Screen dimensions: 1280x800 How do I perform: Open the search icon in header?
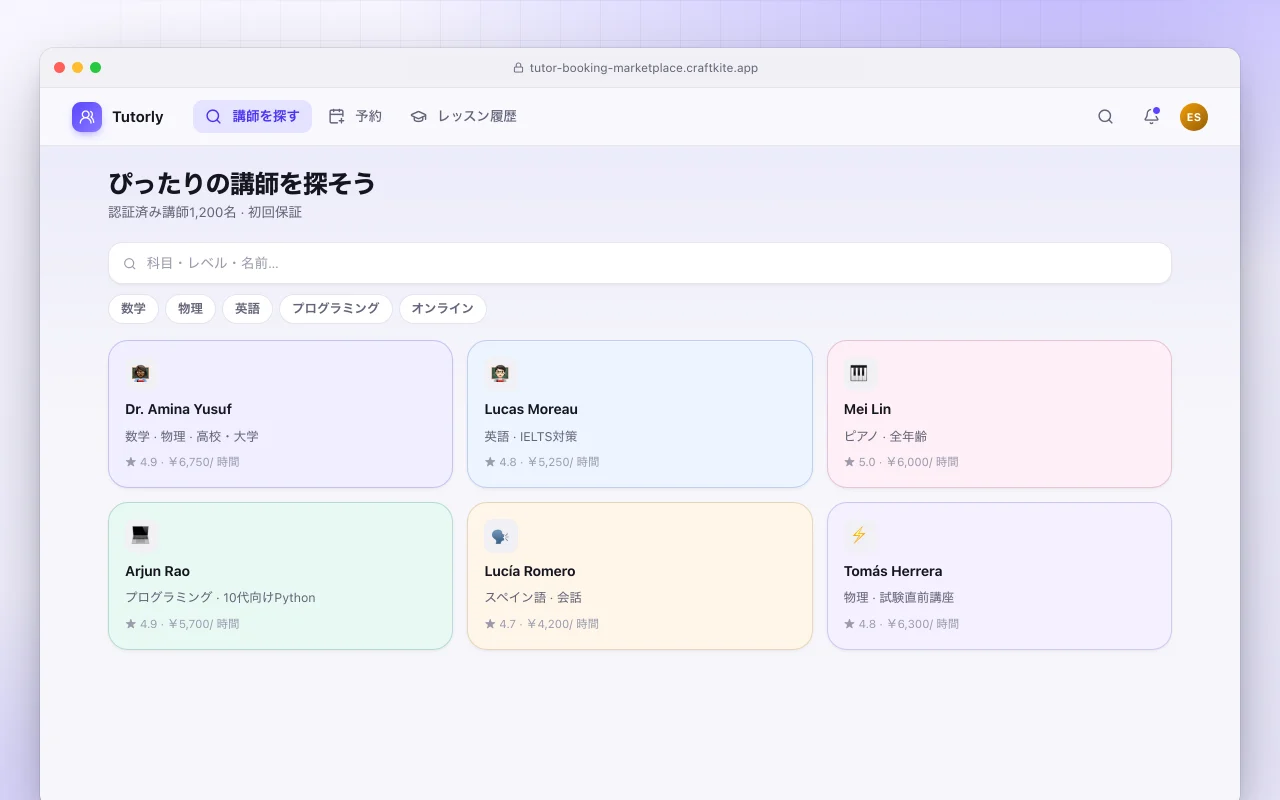[1105, 116]
